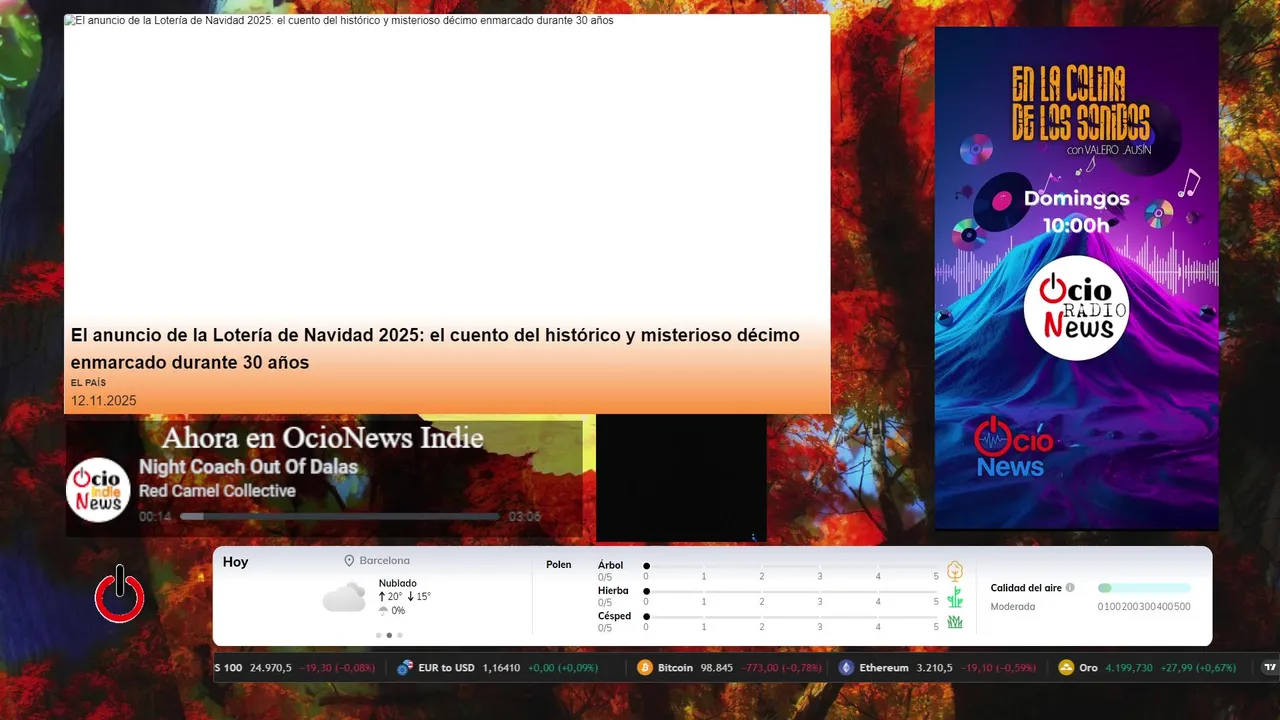Click the Ethereum icon in ticker

click(x=846, y=668)
